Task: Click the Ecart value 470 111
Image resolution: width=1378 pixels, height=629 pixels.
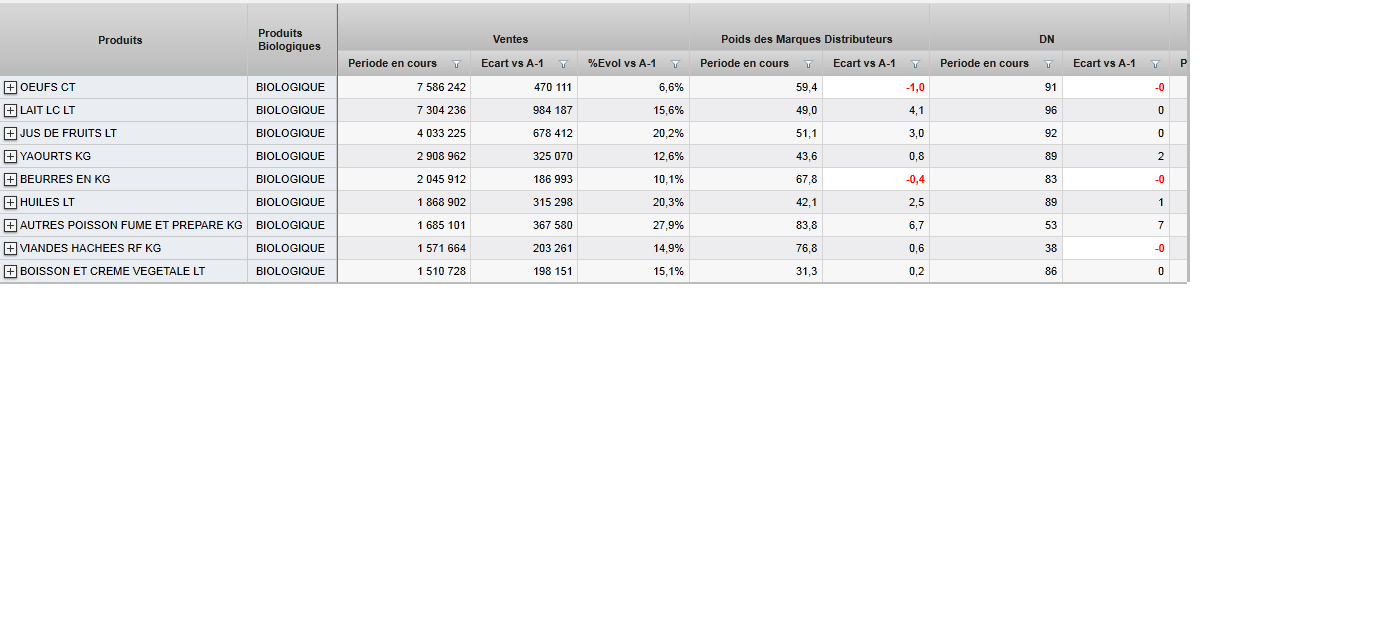Action: (x=553, y=88)
